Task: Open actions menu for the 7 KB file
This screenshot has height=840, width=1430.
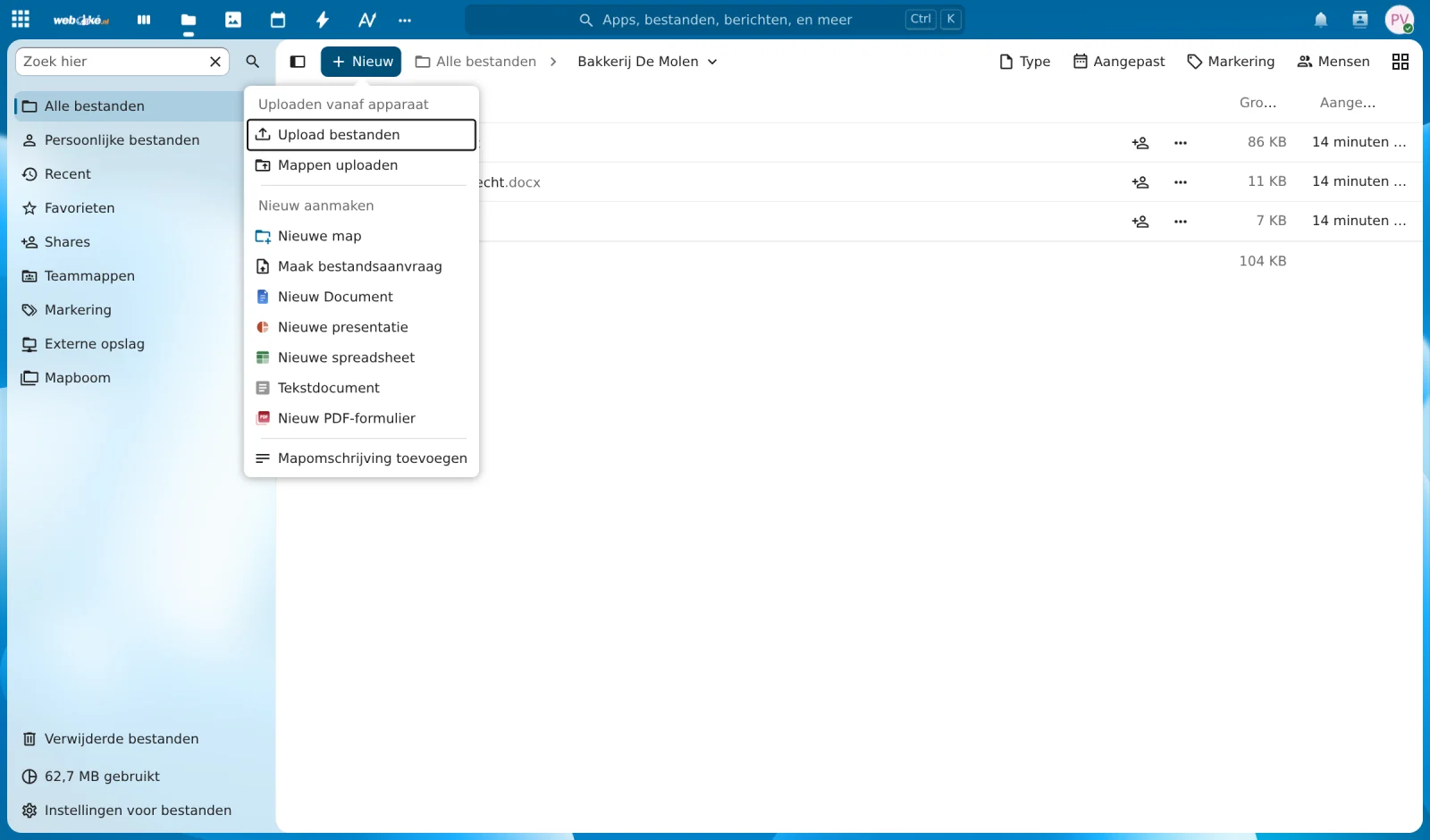Action: coord(1181,222)
